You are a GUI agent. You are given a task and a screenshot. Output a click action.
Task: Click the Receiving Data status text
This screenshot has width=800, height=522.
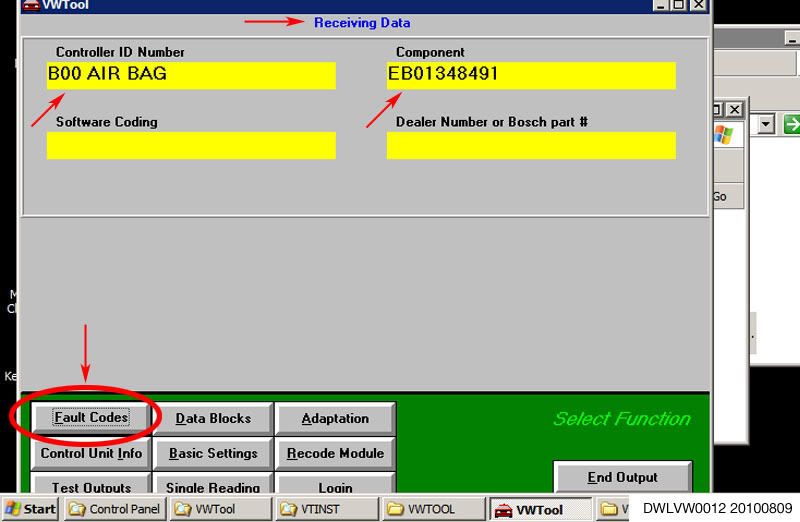coord(362,22)
